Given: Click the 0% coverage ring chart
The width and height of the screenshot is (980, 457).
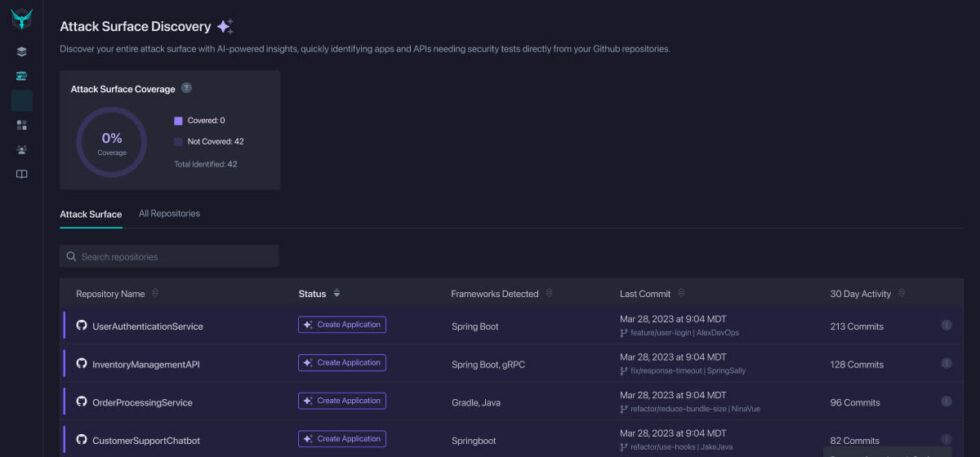Looking at the screenshot, I should point(112,142).
